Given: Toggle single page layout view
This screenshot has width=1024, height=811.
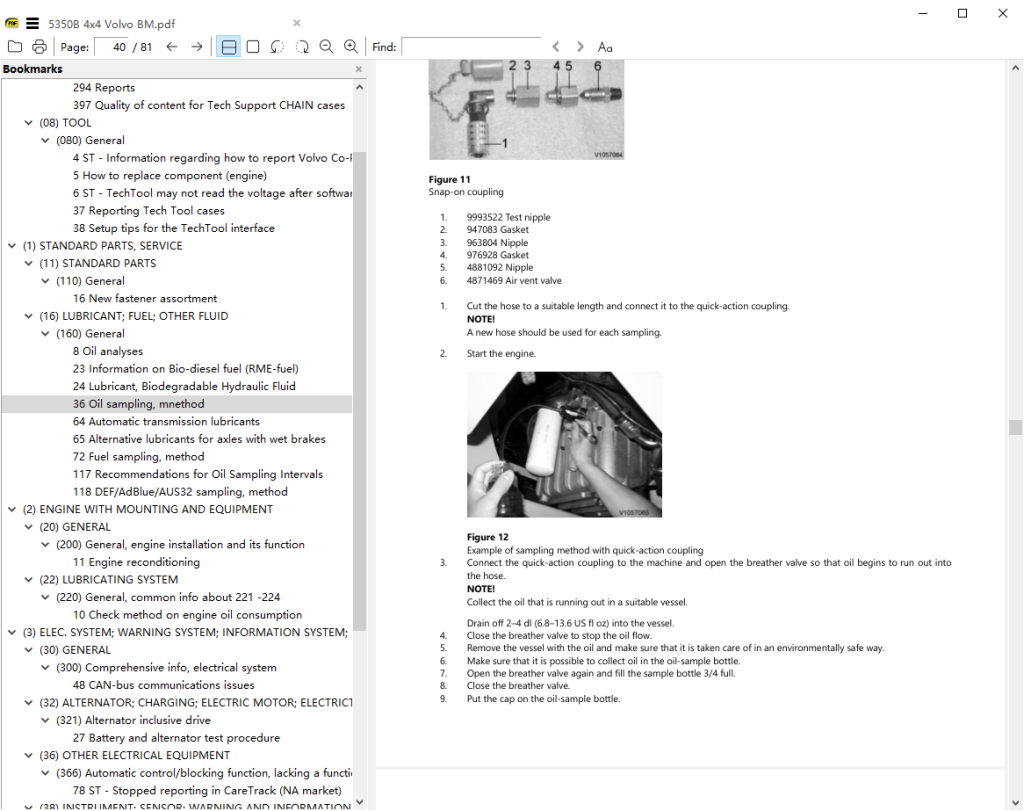Looking at the screenshot, I should (253, 47).
